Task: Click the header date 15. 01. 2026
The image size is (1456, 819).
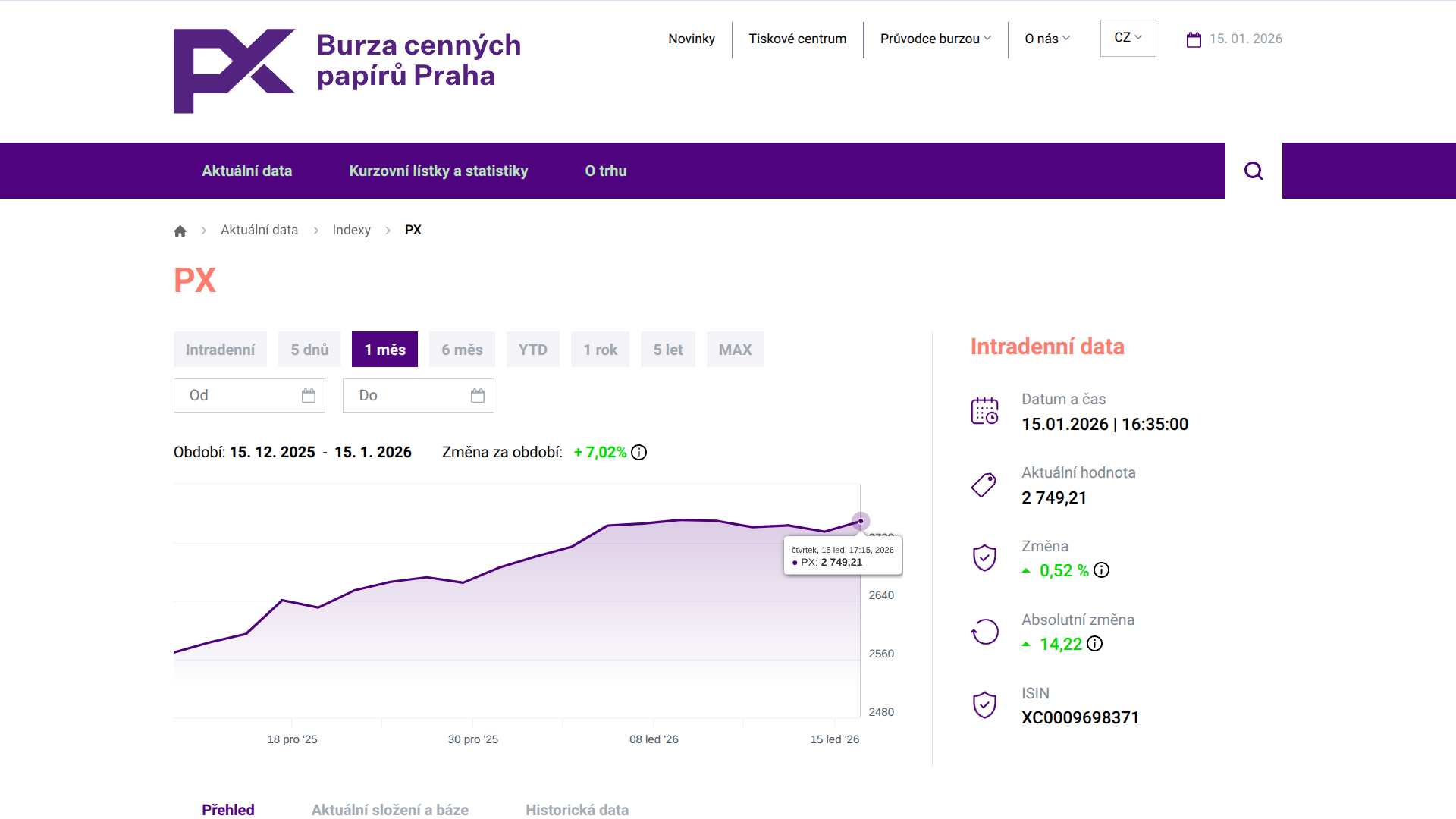Action: [1246, 39]
